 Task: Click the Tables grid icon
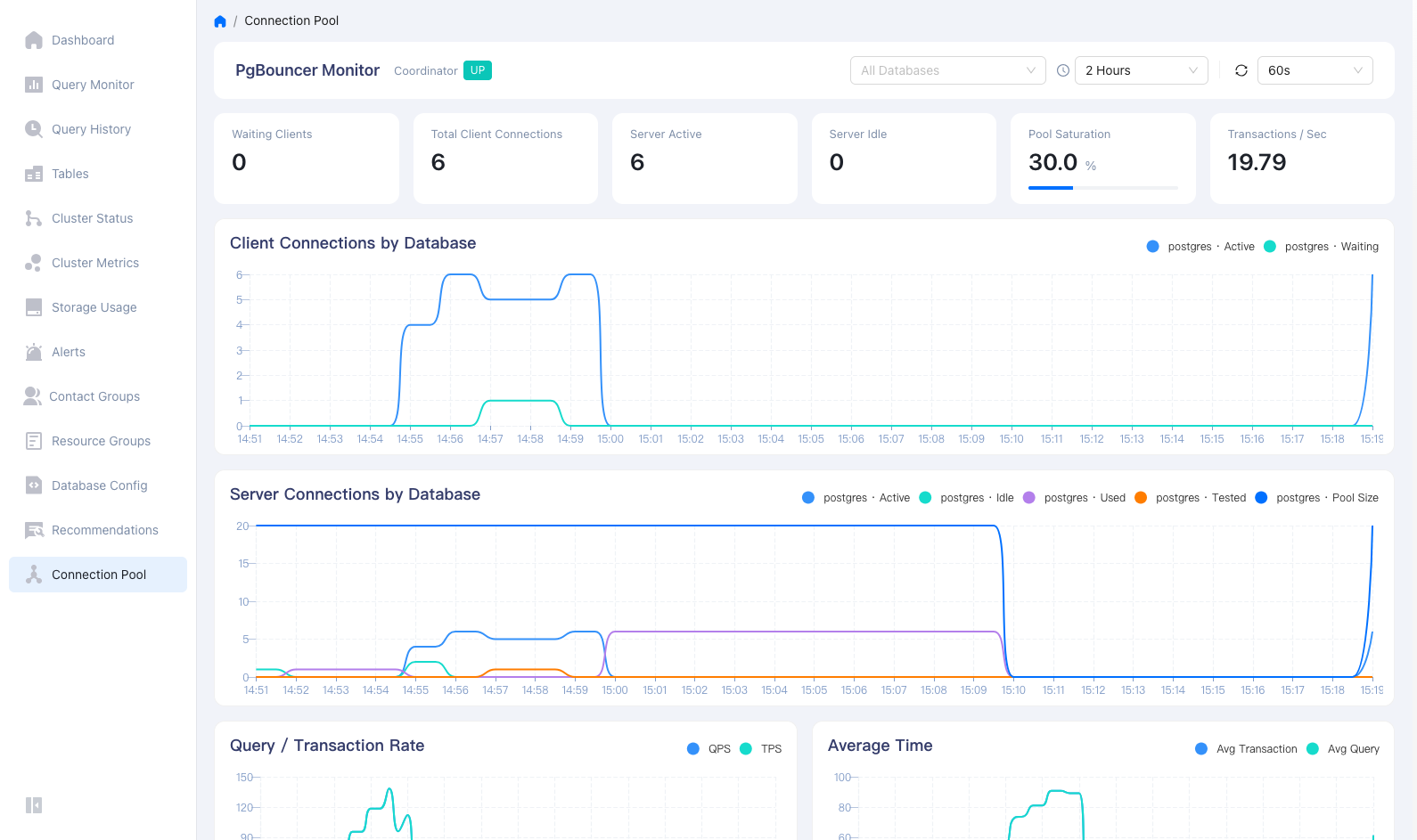(x=34, y=174)
